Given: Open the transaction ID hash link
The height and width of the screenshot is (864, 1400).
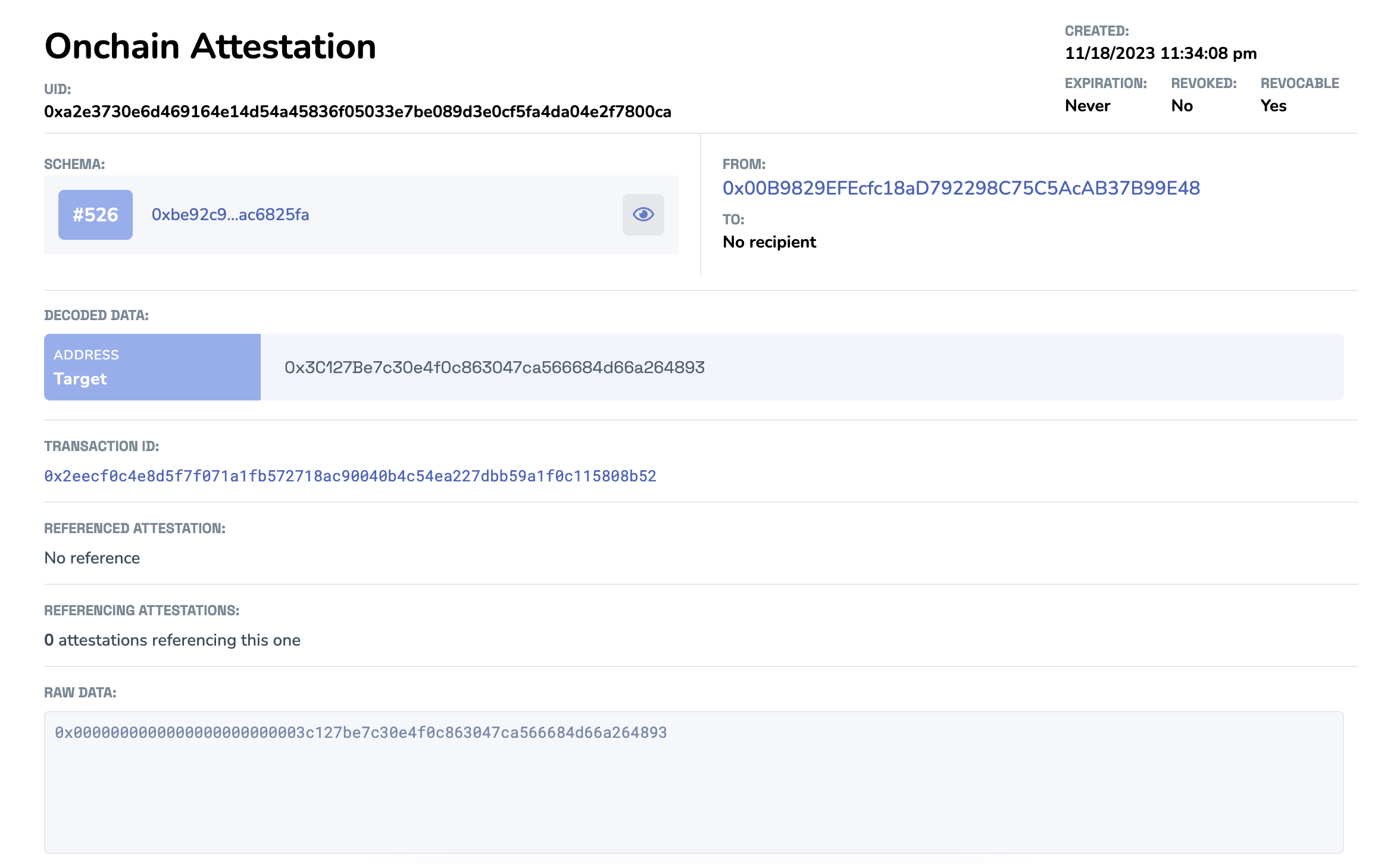Looking at the screenshot, I should [x=350, y=476].
